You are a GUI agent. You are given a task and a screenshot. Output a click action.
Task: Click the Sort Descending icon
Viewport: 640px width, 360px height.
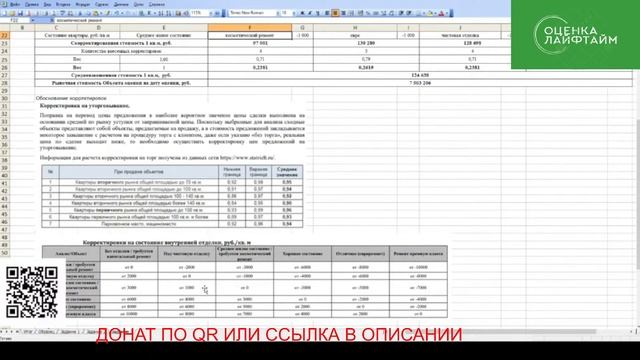[x=168, y=13]
